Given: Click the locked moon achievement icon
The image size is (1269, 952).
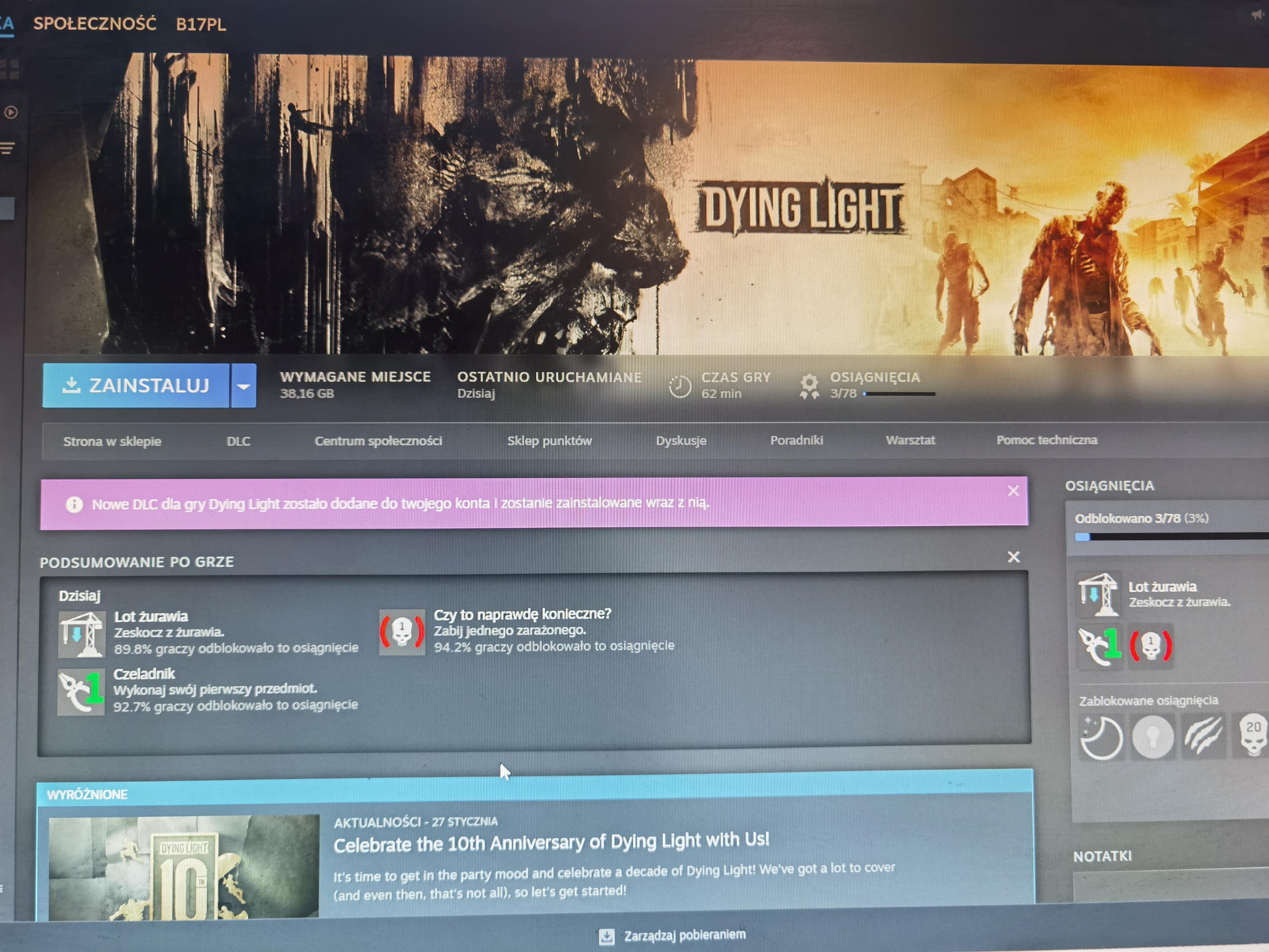Looking at the screenshot, I should pyautogui.click(x=1101, y=737).
